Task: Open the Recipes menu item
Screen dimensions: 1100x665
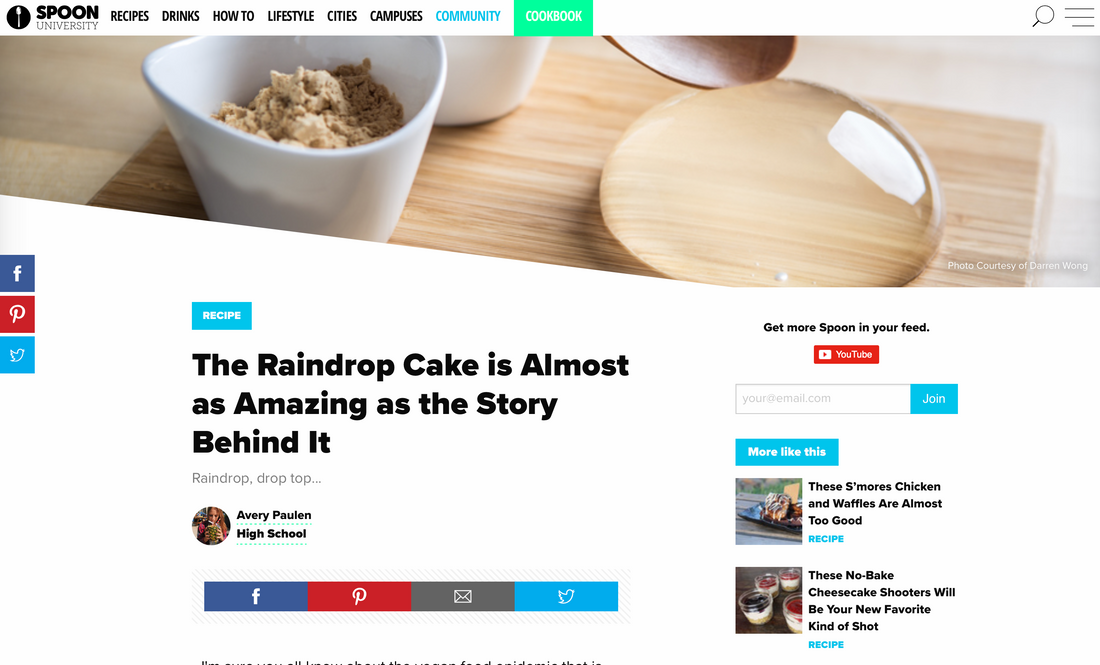Action: [x=129, y=17]
